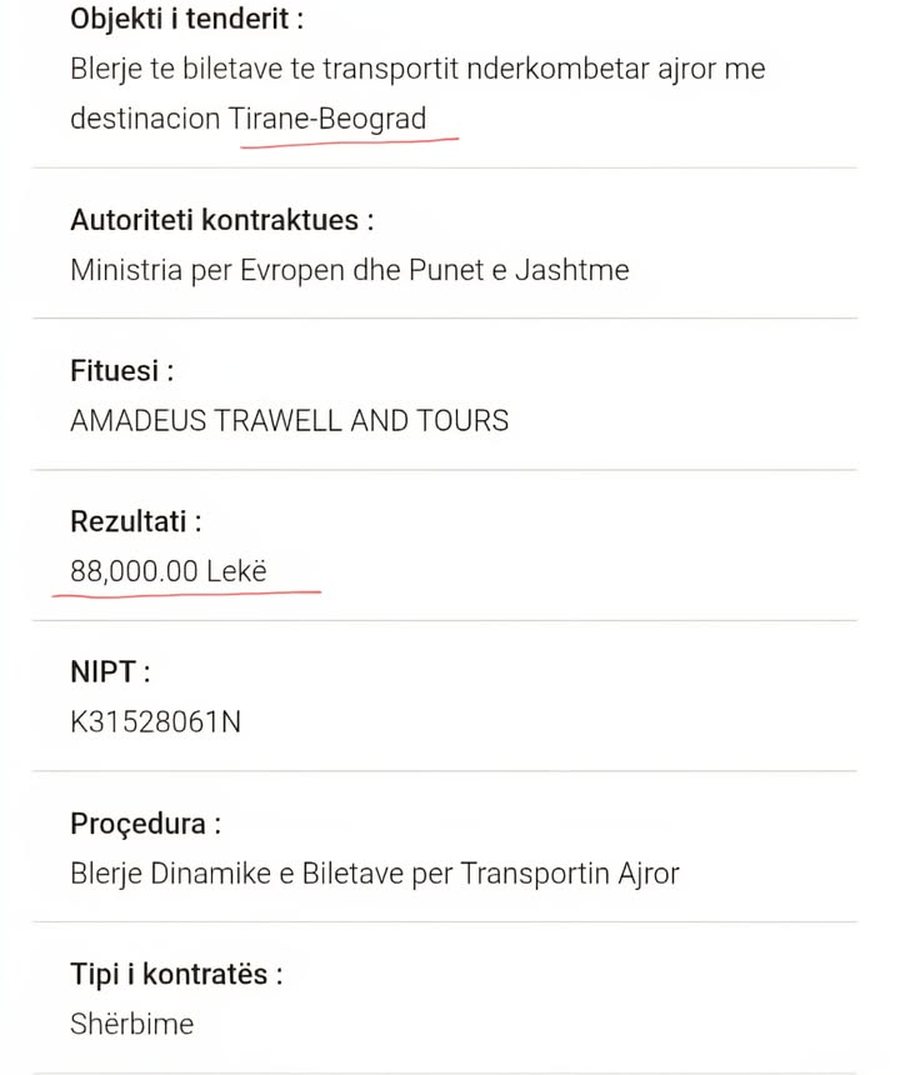This screenshot has width=900, height=1075.
Task: Select the "Tirane-Beograd" destination text
Action: point(328,119)
